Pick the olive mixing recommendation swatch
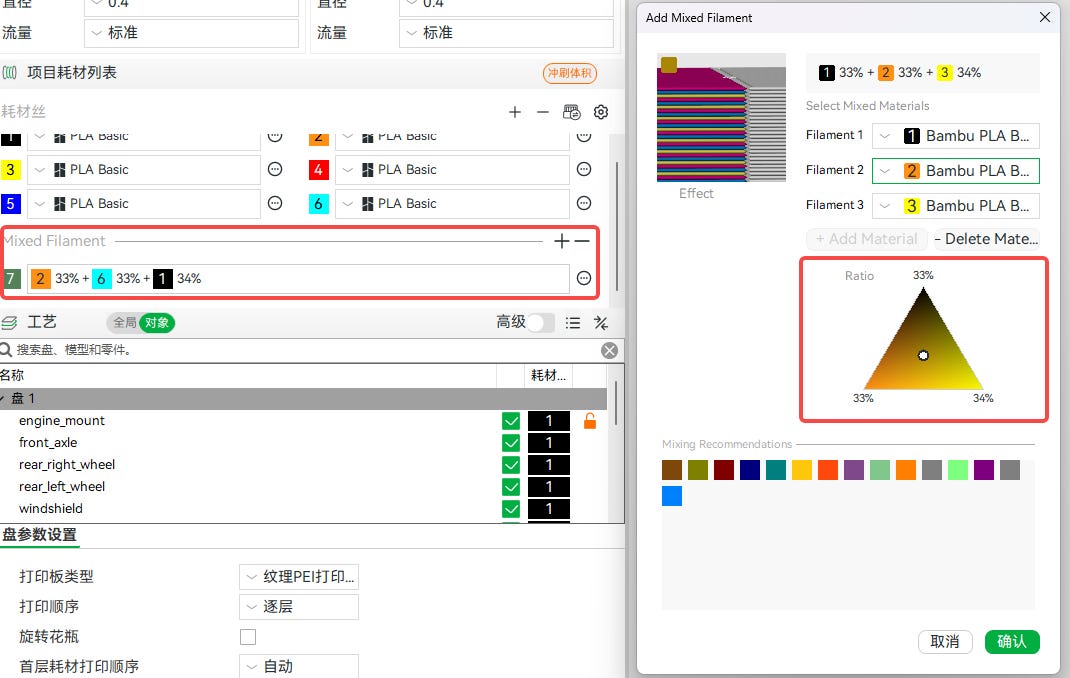Viewport: 1070px width, 678px height. (x=698, y=470)
